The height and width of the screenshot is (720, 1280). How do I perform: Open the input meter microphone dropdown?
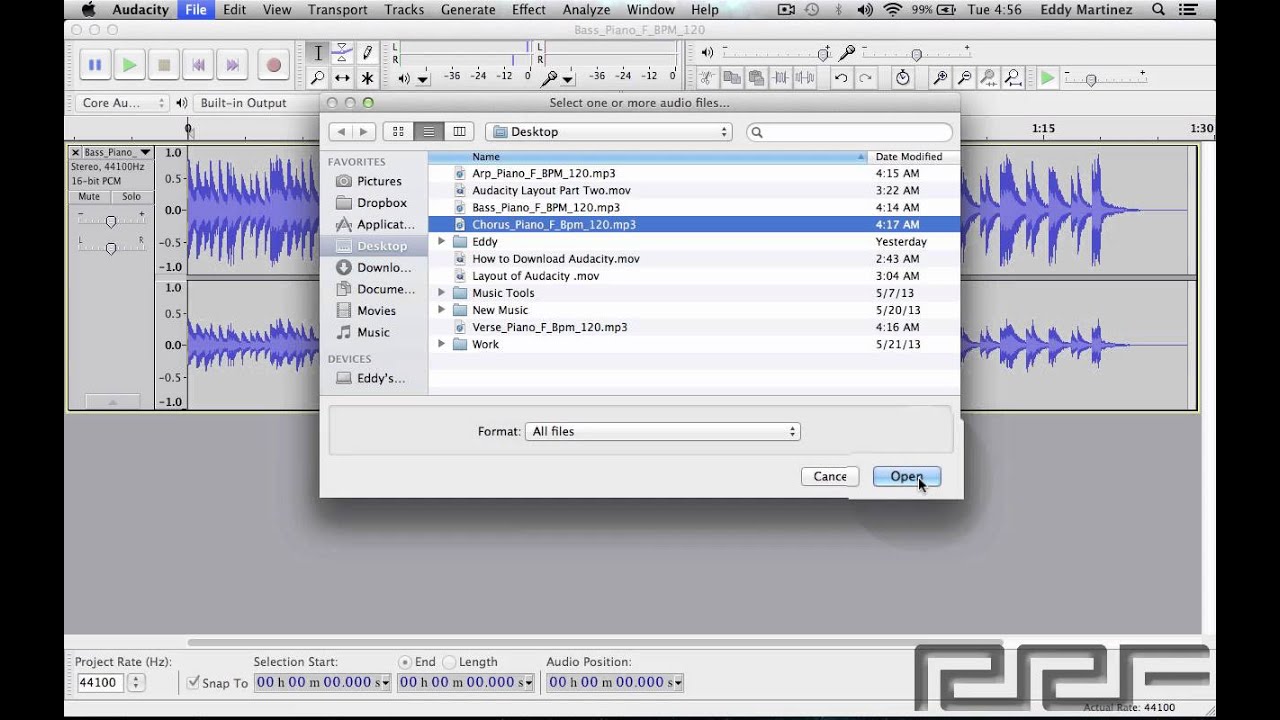click(568, 79)
